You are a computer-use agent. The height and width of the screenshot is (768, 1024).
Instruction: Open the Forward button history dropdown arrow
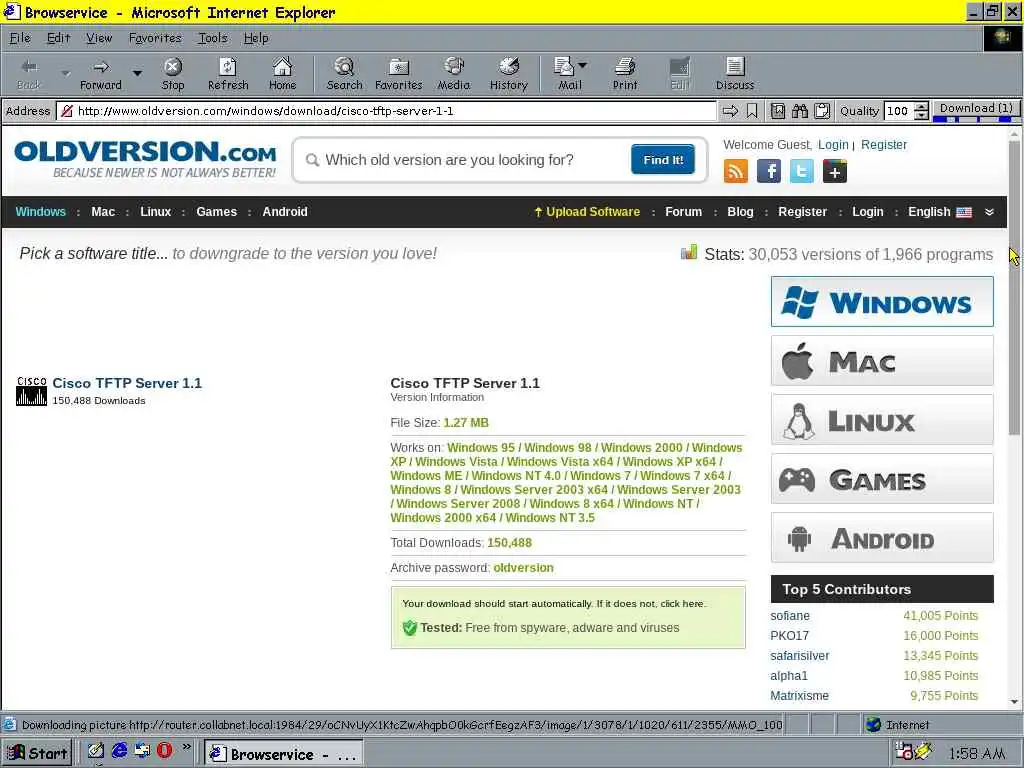pyautogui.click(x=137, y=73)
